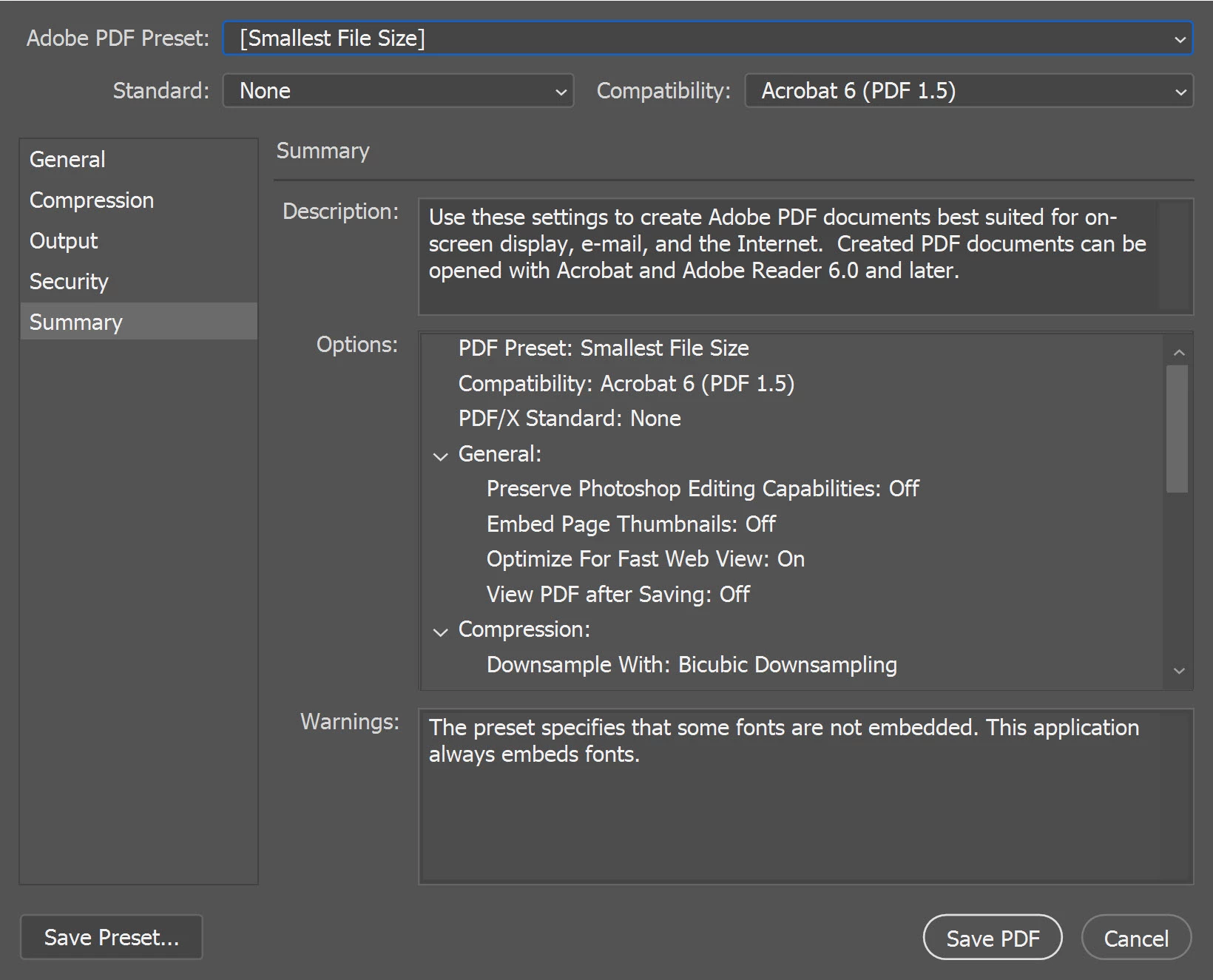Select 'Optimize For Fast Web View: On' row
Screen dimensions: 1213x980
click(x=646, y=558)
